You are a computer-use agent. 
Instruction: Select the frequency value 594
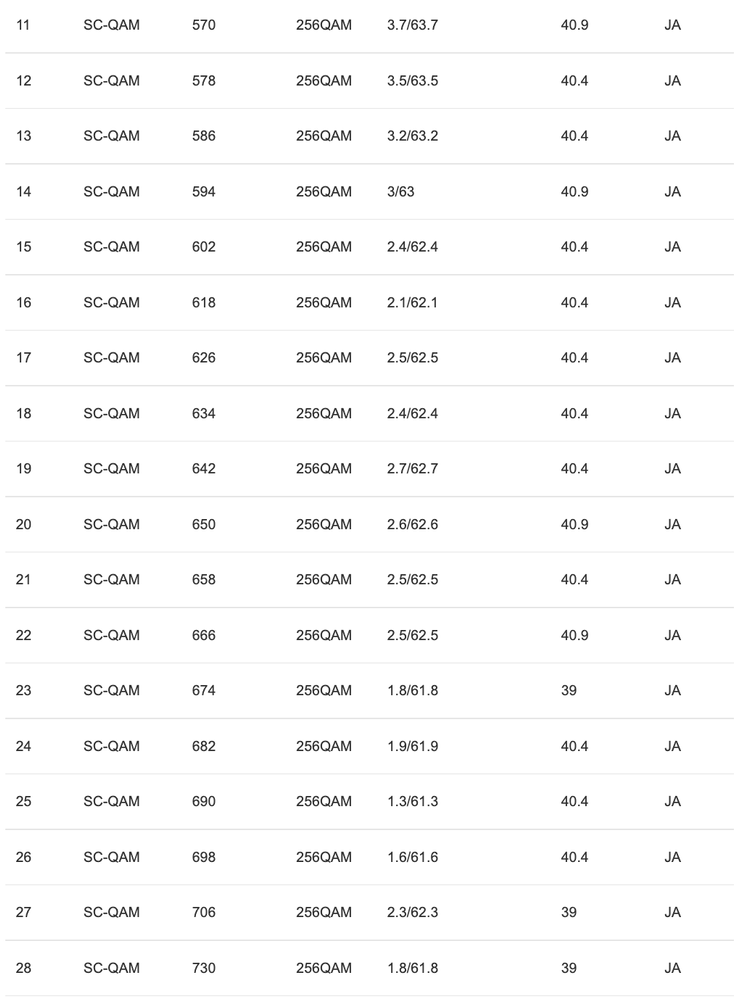pos(203,191)
